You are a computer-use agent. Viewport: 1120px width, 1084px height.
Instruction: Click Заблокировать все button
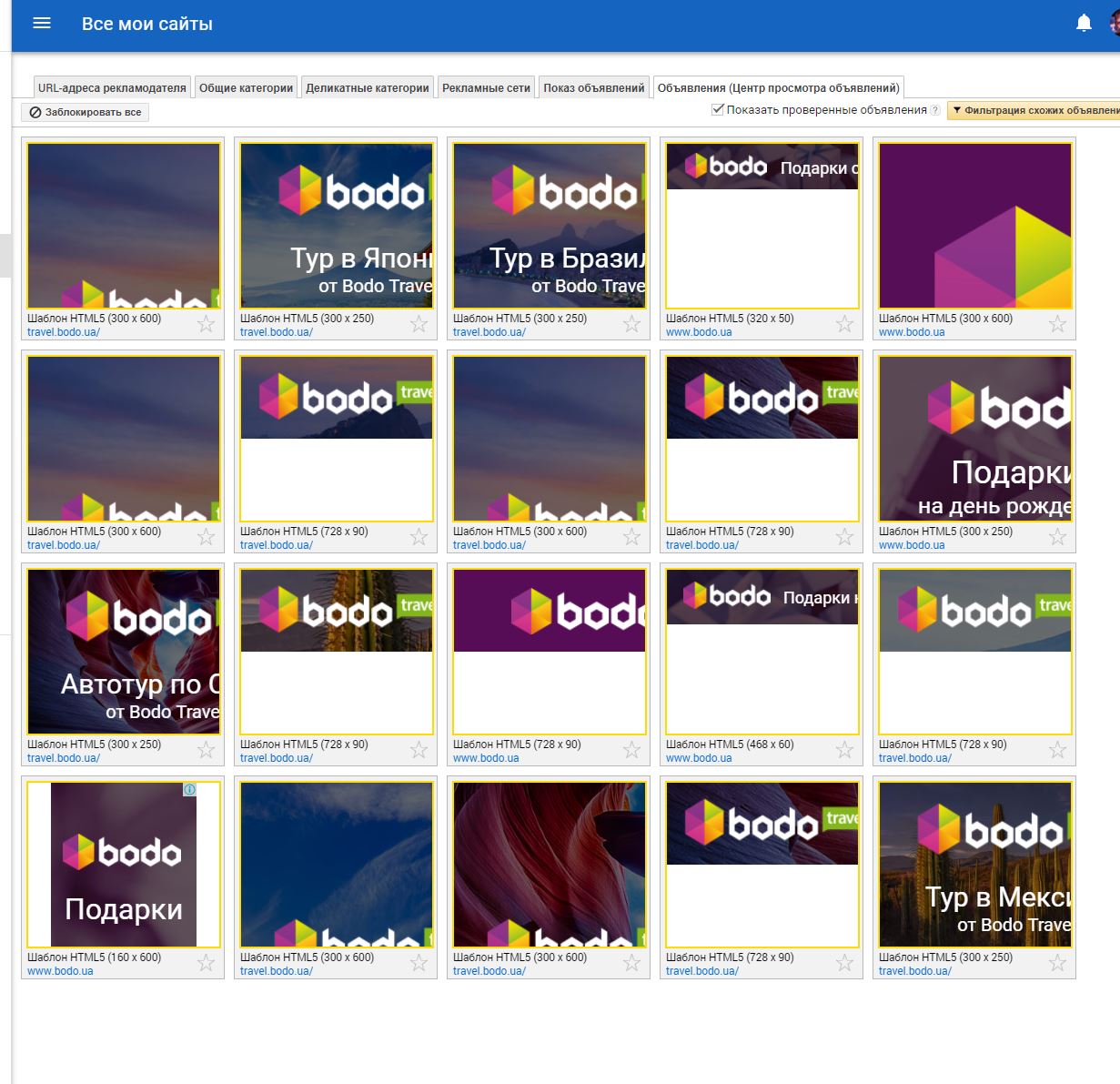coord(85,113)
